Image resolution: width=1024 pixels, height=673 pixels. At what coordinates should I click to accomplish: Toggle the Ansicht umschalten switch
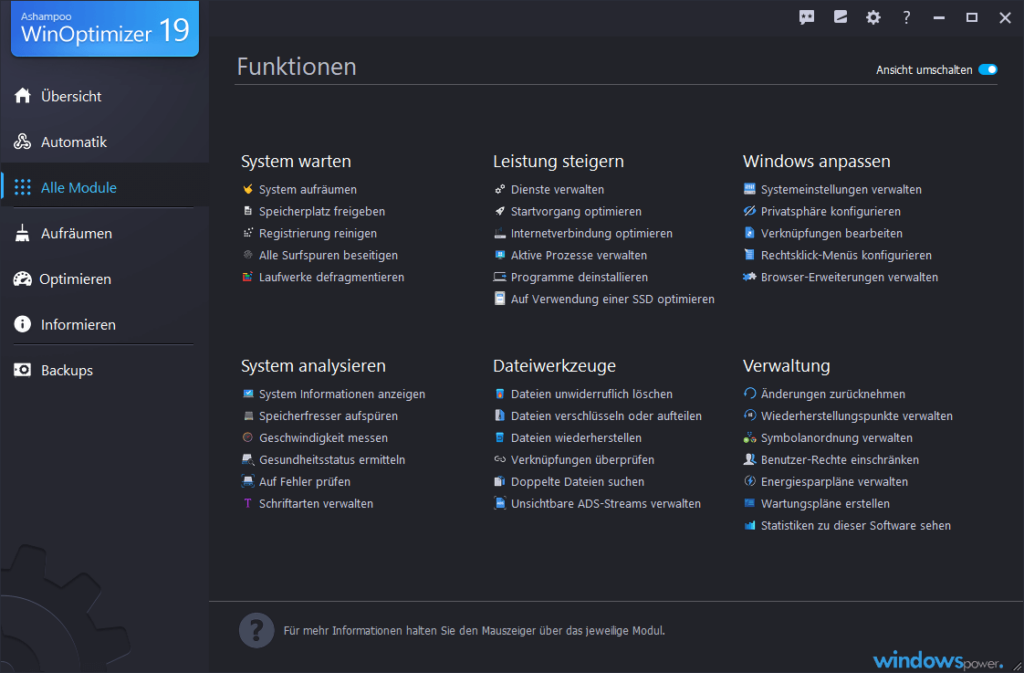coord(988,70)
